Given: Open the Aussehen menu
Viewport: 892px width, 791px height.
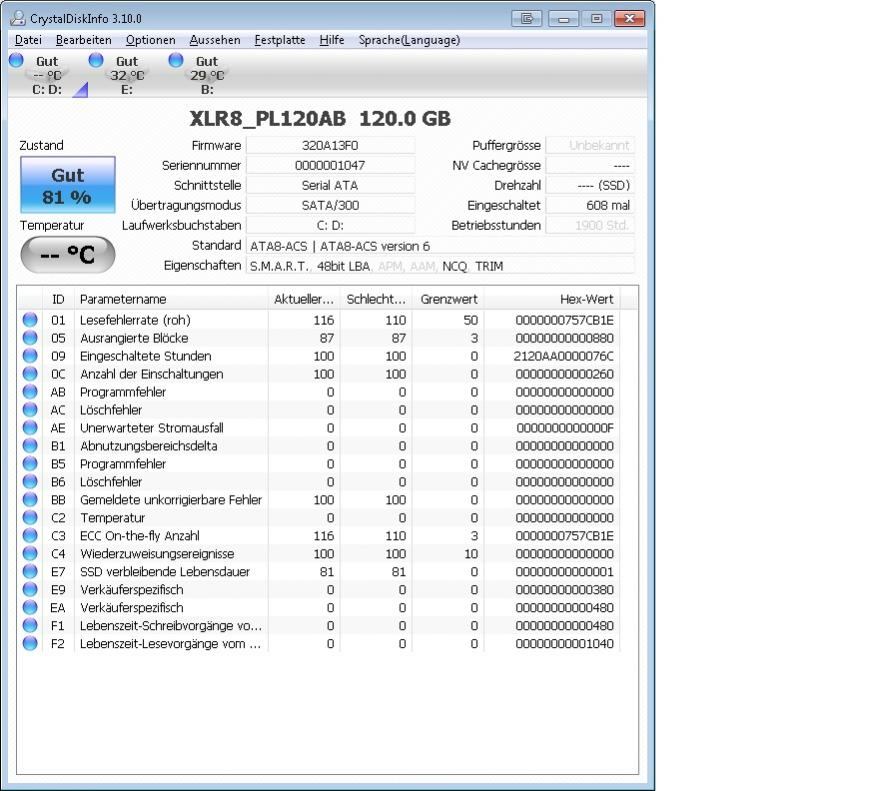Looking at the screenshot, I should tap(214, 40).
